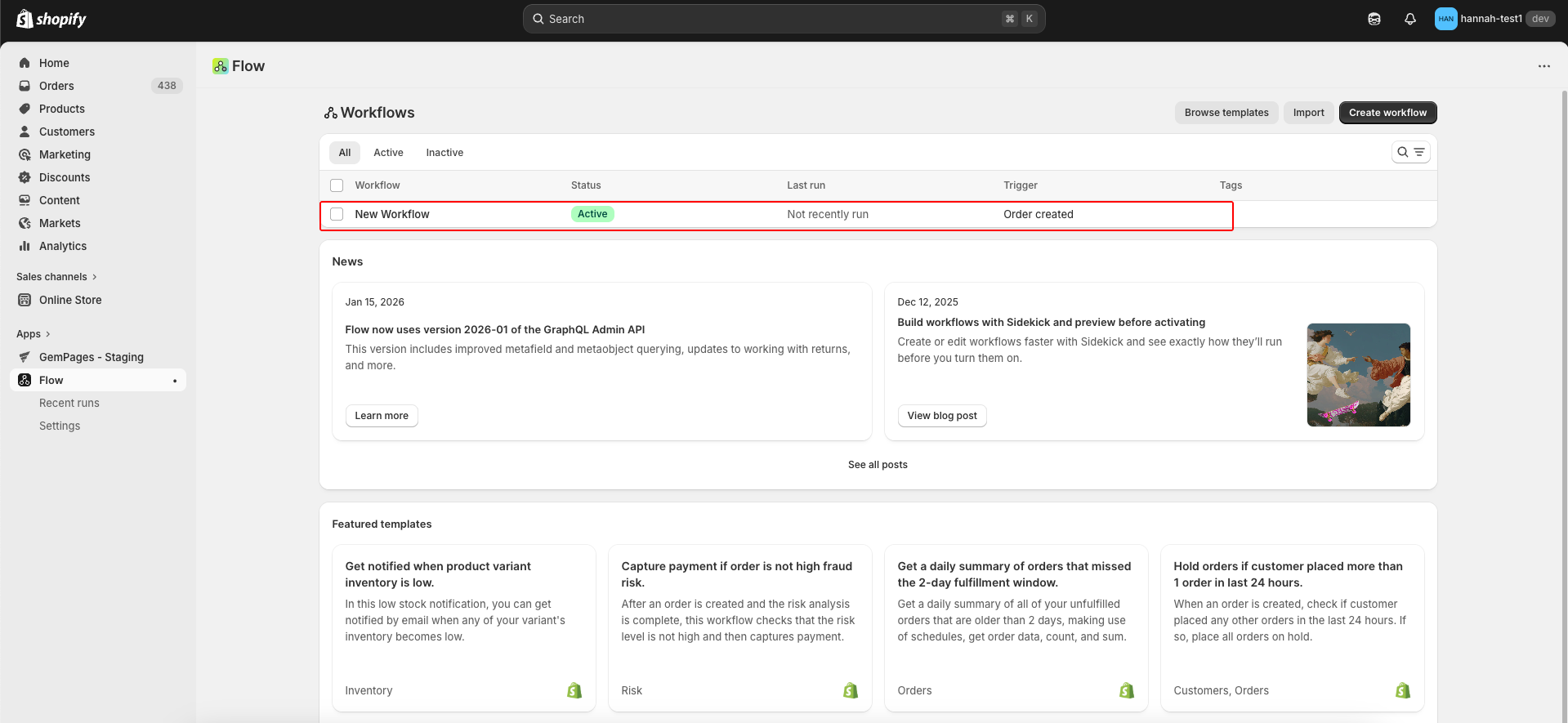Switch to the Active workflows tab
This screenshot has width=1568, height=723.
pos(388,153)
